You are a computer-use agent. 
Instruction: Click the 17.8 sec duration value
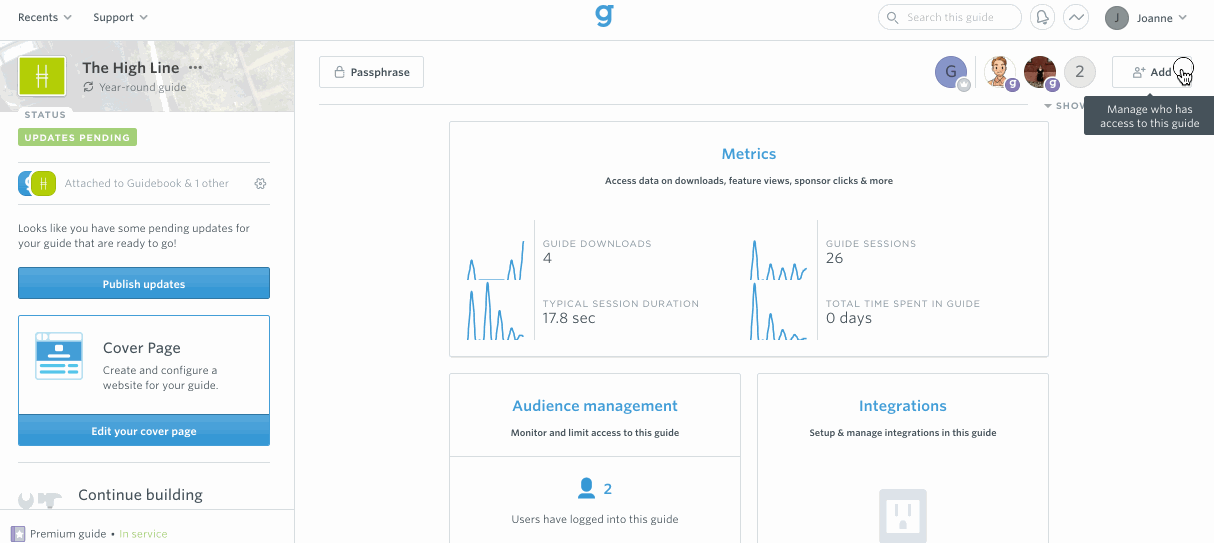569,318
